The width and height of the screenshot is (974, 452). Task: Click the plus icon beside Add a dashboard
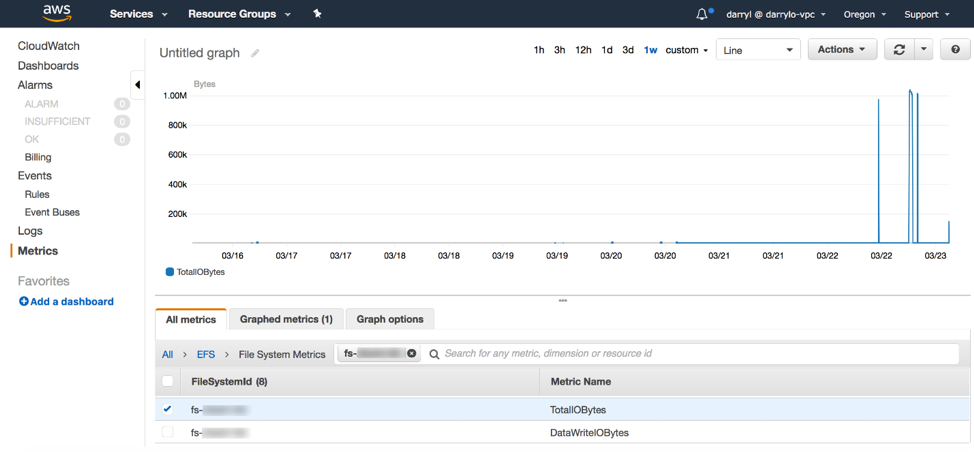(x=24, y=302)
